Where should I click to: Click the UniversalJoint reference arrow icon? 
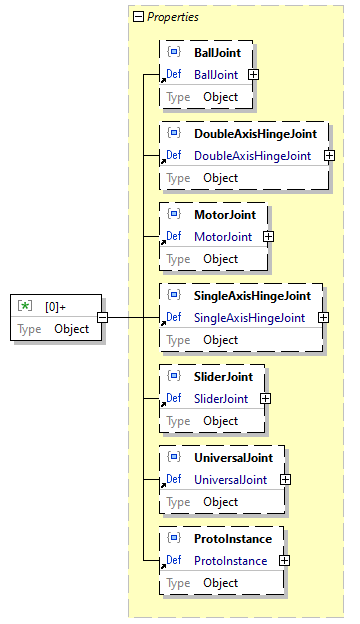point(163,485)
